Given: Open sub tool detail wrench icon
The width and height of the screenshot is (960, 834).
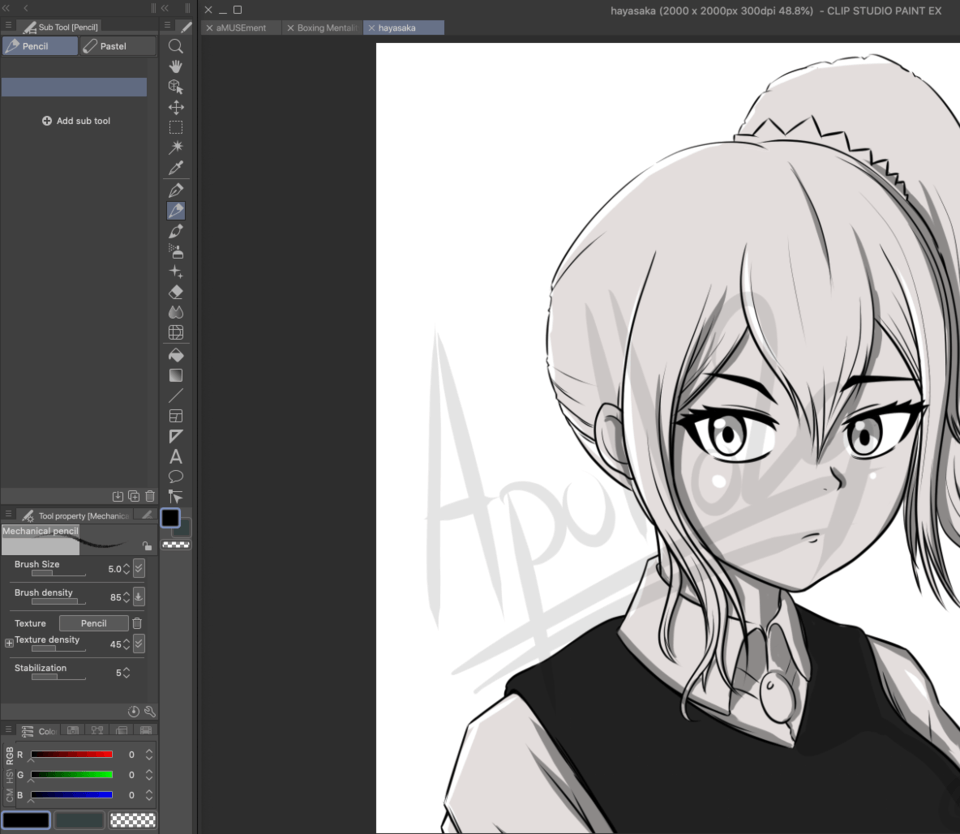Looking at the screenshot, I should pyautogui.click(x=150, y=711).
